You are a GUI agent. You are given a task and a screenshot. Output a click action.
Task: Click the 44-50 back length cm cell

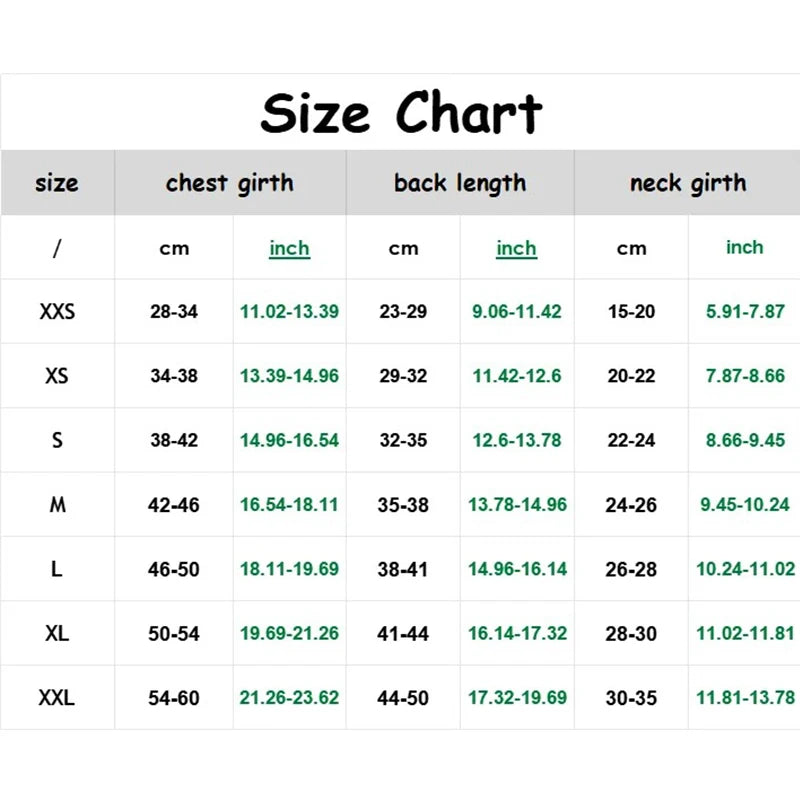(x=403, y=698)
